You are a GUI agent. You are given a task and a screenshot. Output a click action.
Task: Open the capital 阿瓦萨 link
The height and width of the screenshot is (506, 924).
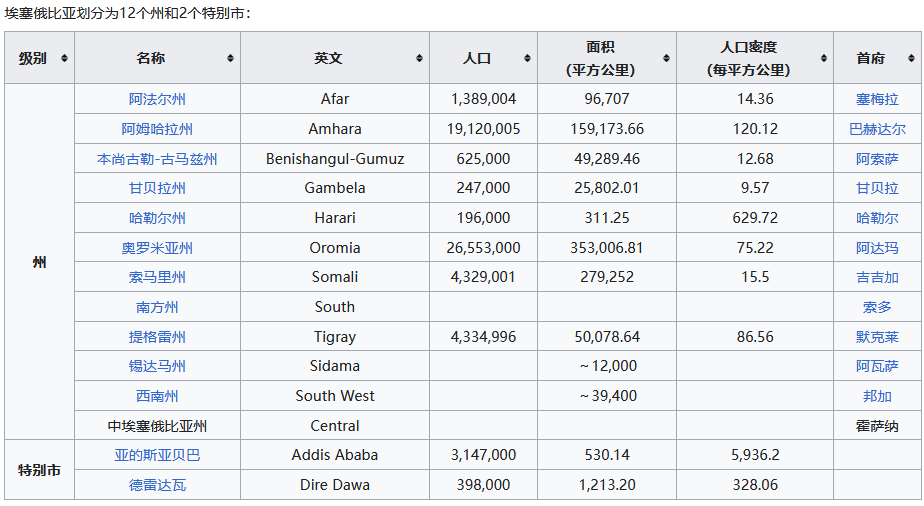point(877,366)
